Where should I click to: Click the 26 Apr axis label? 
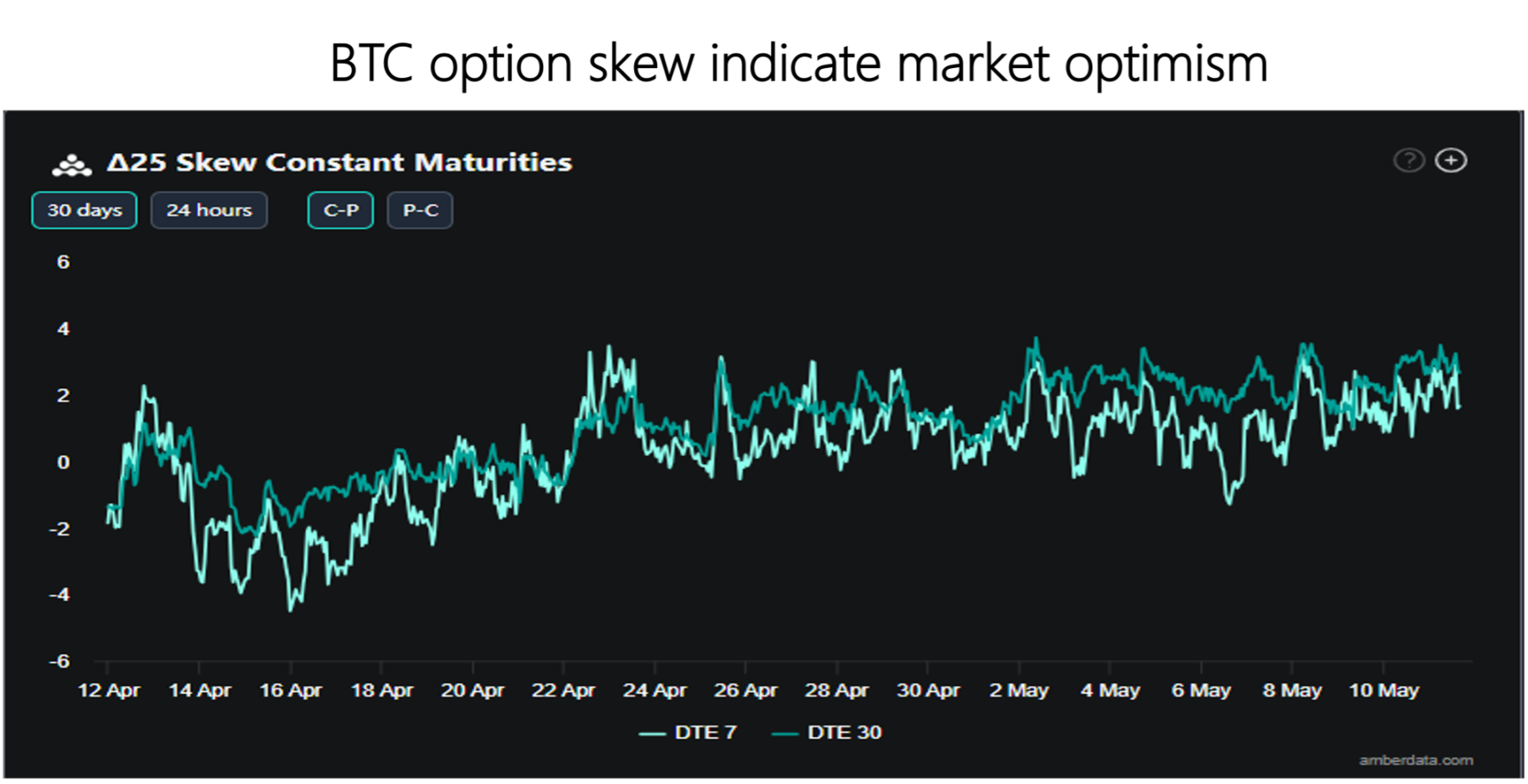pos(745,691)
